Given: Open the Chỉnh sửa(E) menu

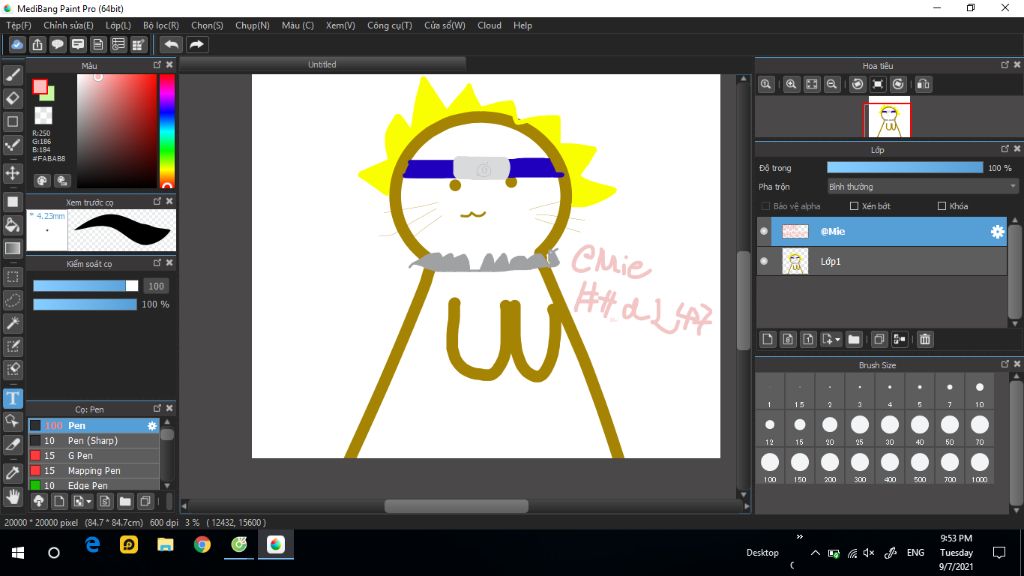Looking at the screenshot, I should 69,25.
